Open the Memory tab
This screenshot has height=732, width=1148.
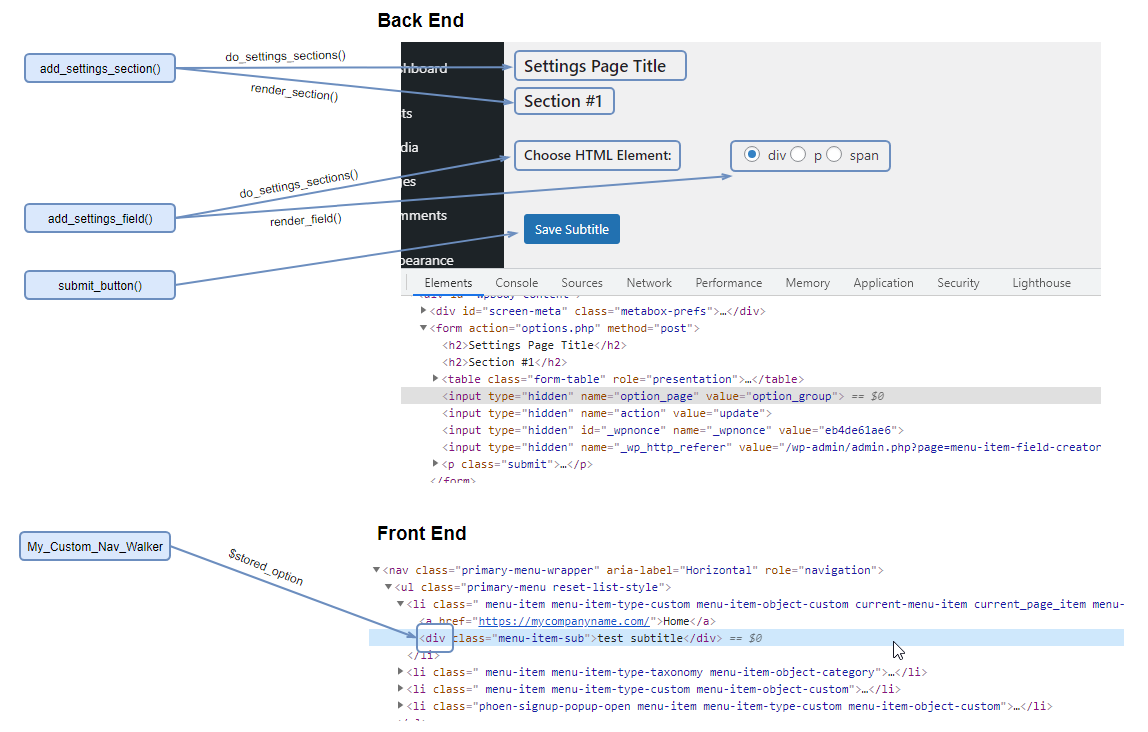(x=808, y=283)
